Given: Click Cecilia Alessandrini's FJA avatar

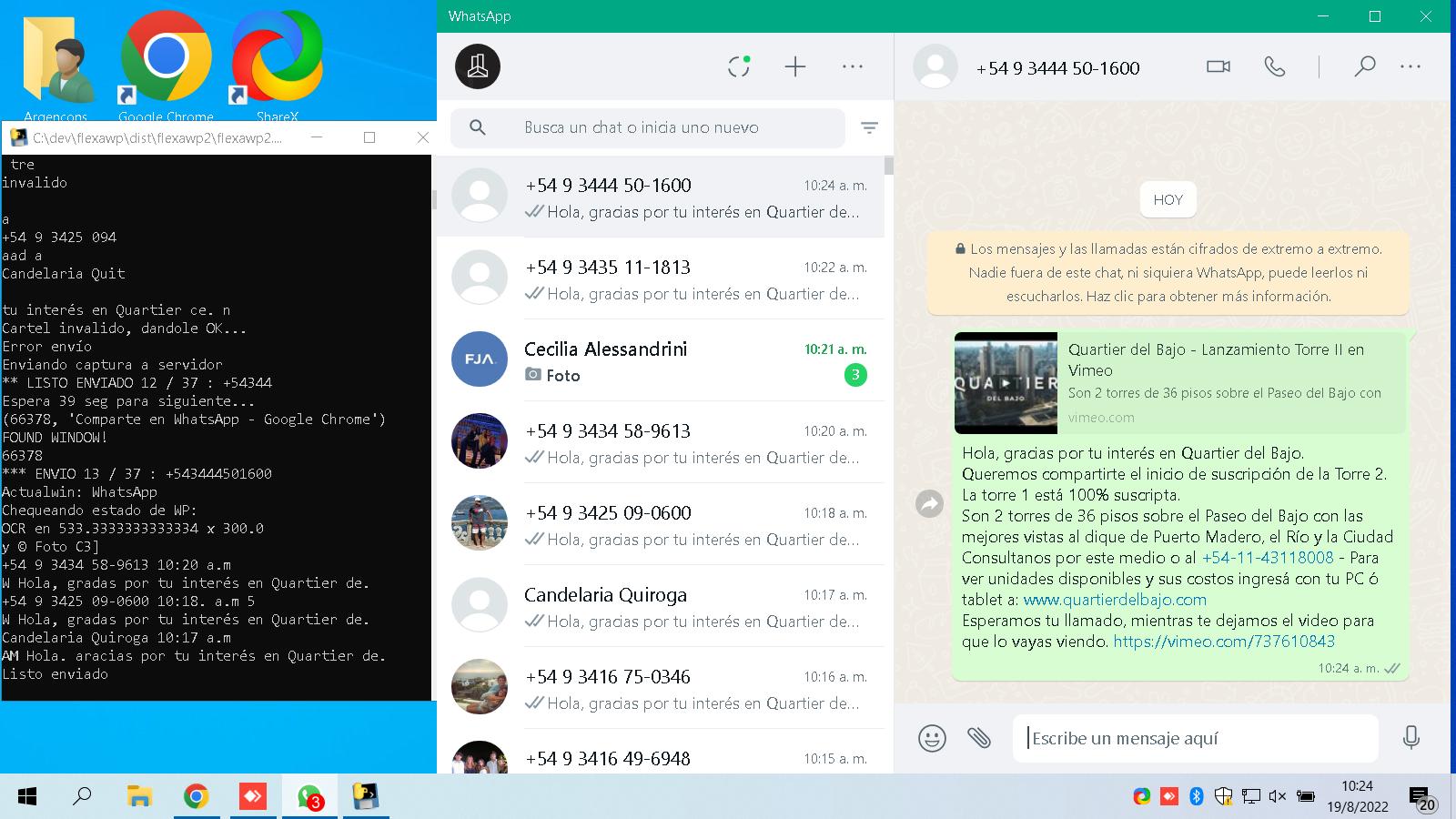Looking at the screenshot, I should pos(480,359).
